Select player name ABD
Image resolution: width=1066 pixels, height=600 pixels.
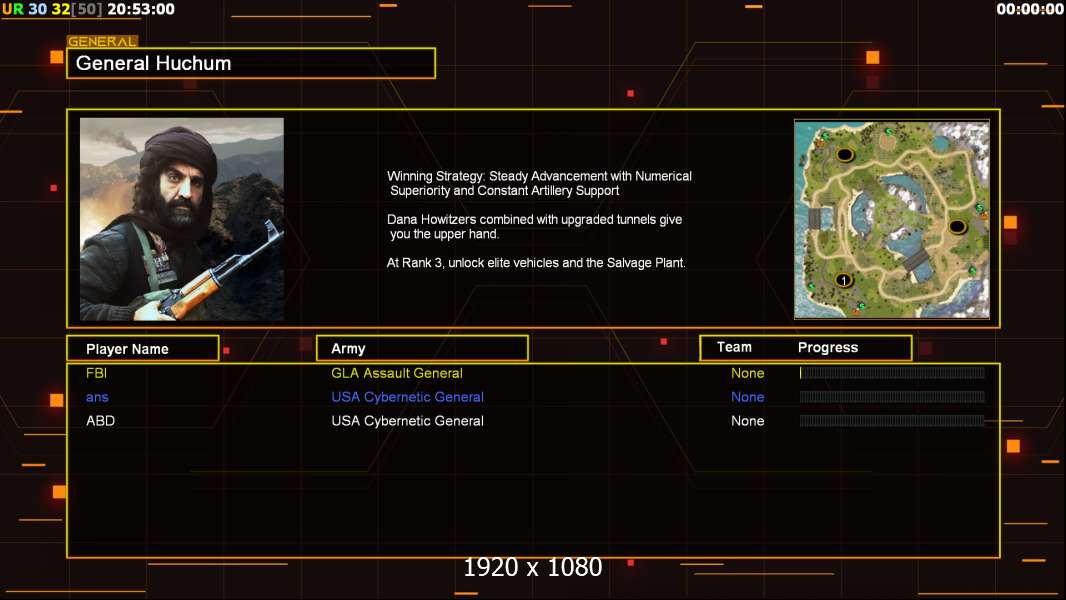100,421
